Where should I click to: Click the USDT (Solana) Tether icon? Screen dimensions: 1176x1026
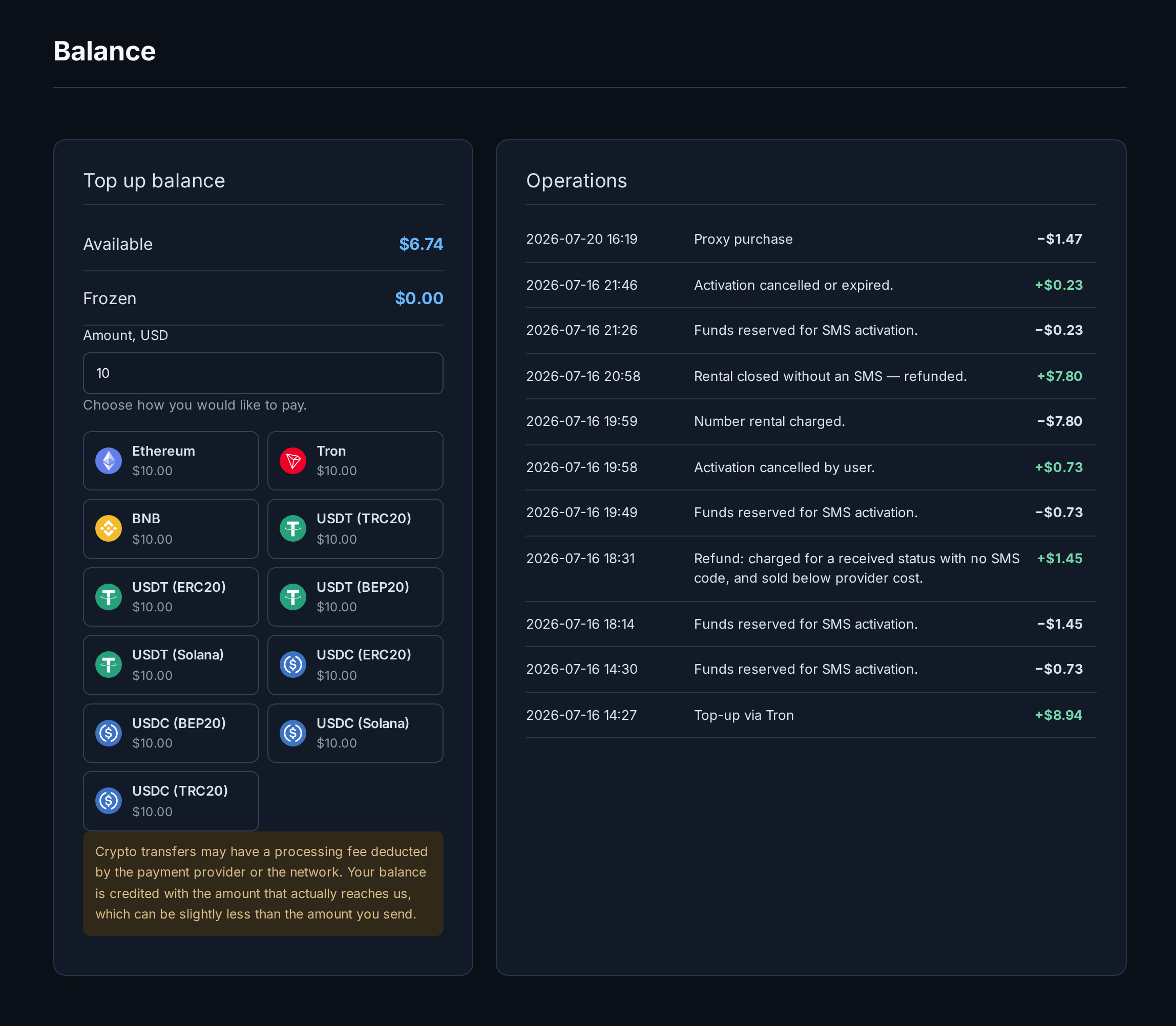click(108, 665)
